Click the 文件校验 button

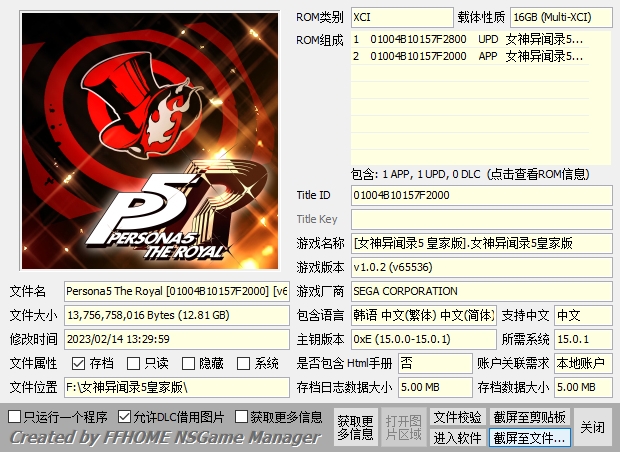click(x=457, y=417)
